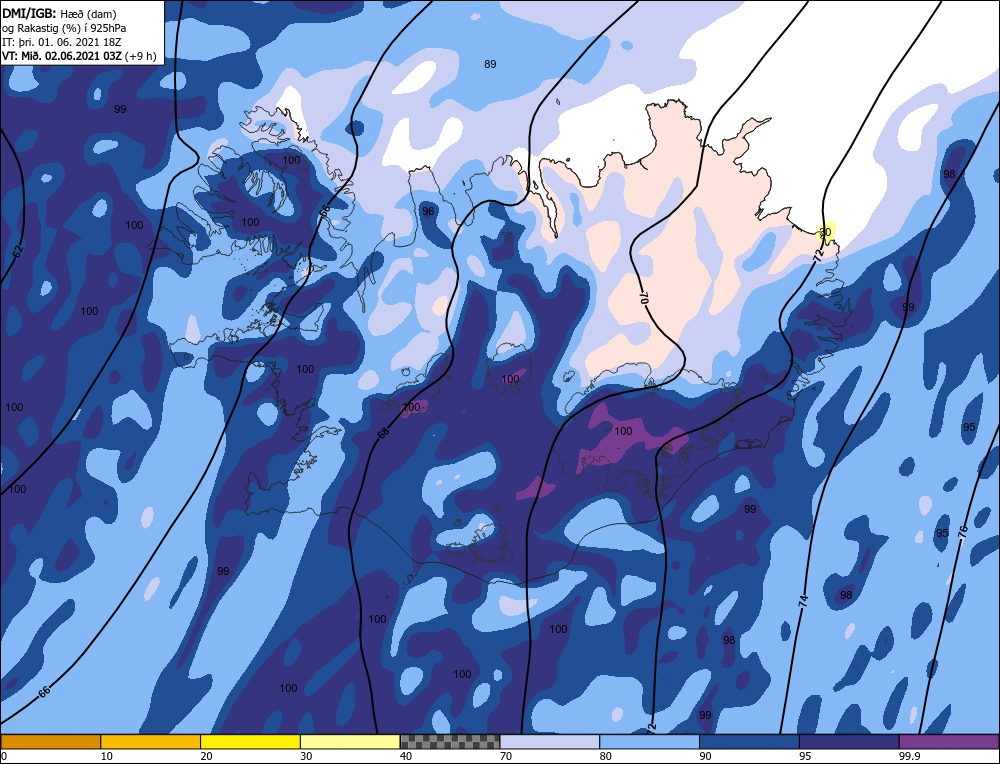Click the legend tick label '10'

[107, 756]
